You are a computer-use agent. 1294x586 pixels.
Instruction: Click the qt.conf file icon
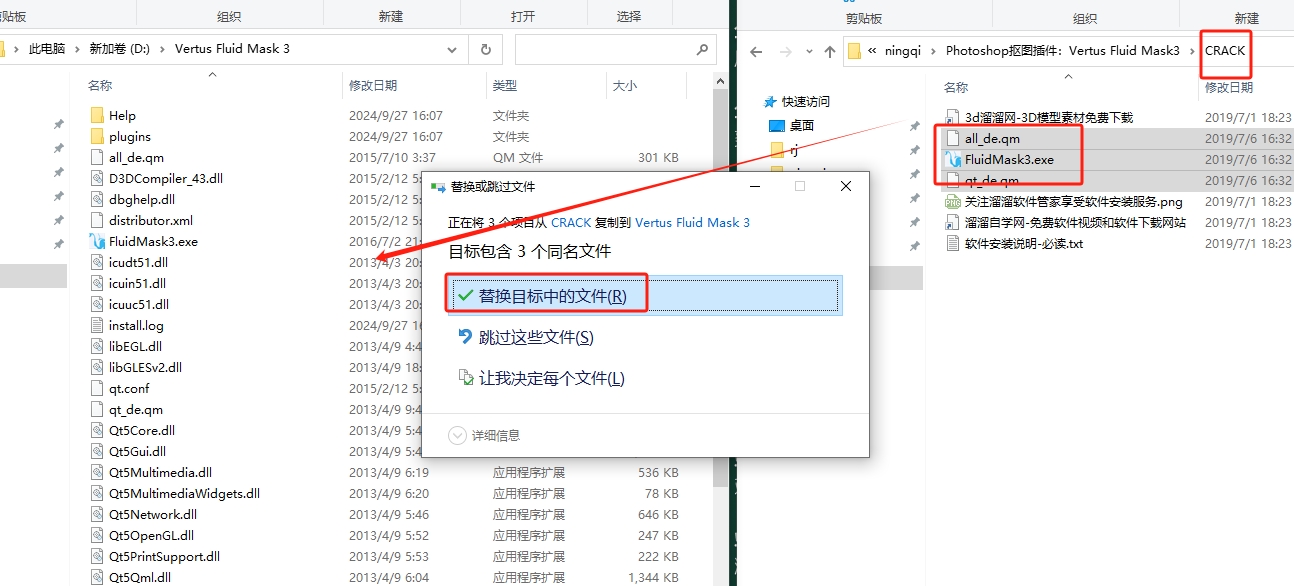[x=97, y=388]
